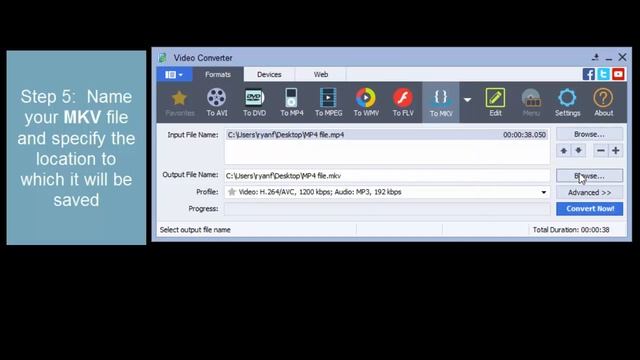Screen dimensions: 640x360
Task: Switch to the Web tab
Action: [321, 75]
